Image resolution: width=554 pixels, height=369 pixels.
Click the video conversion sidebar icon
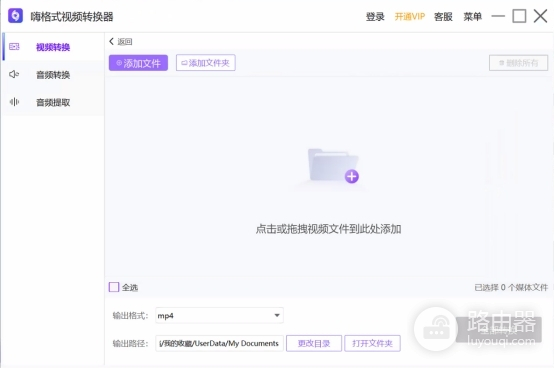pyautogui.click(x=14, y=47)
